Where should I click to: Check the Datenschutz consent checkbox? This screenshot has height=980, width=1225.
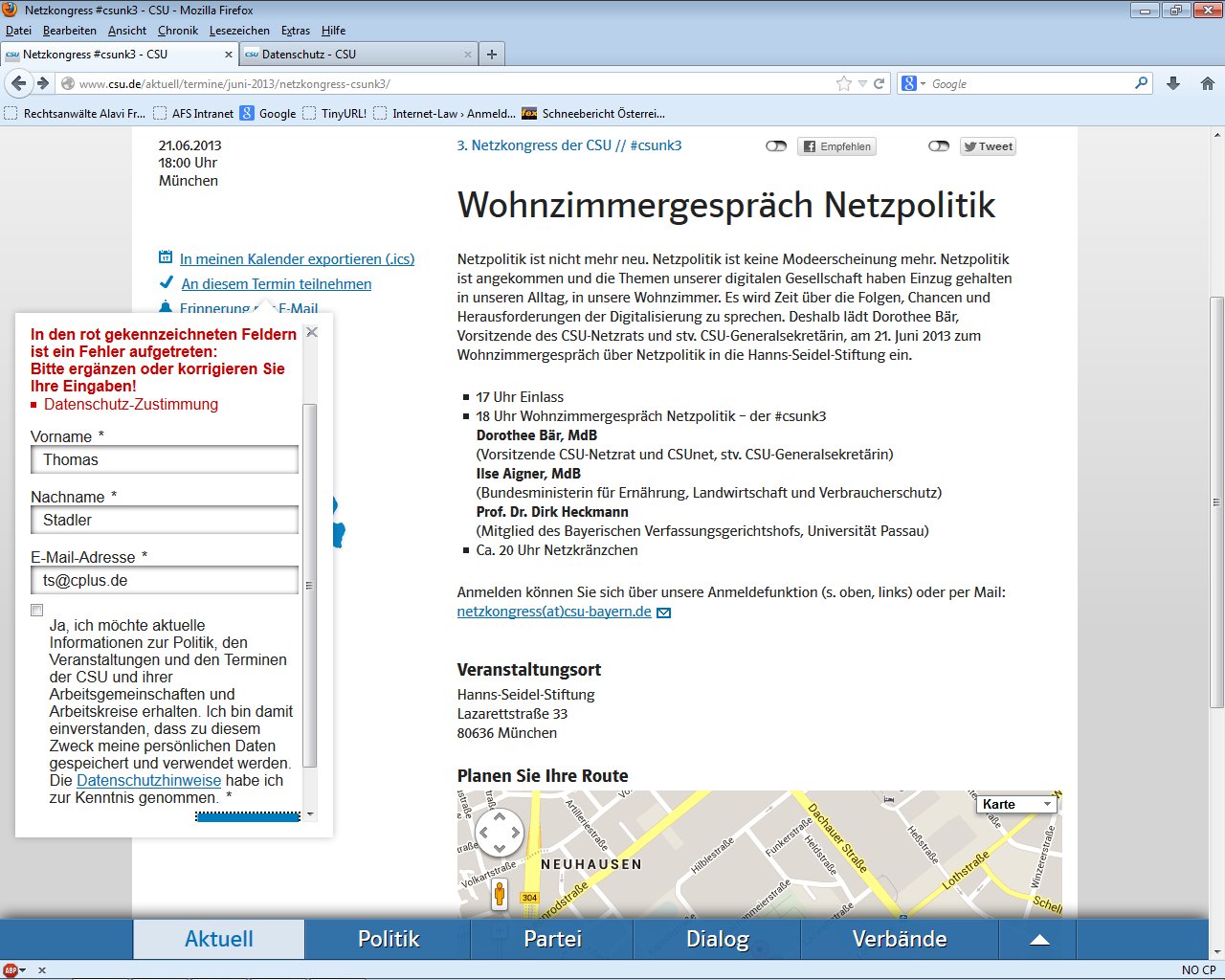click(37, 611)
